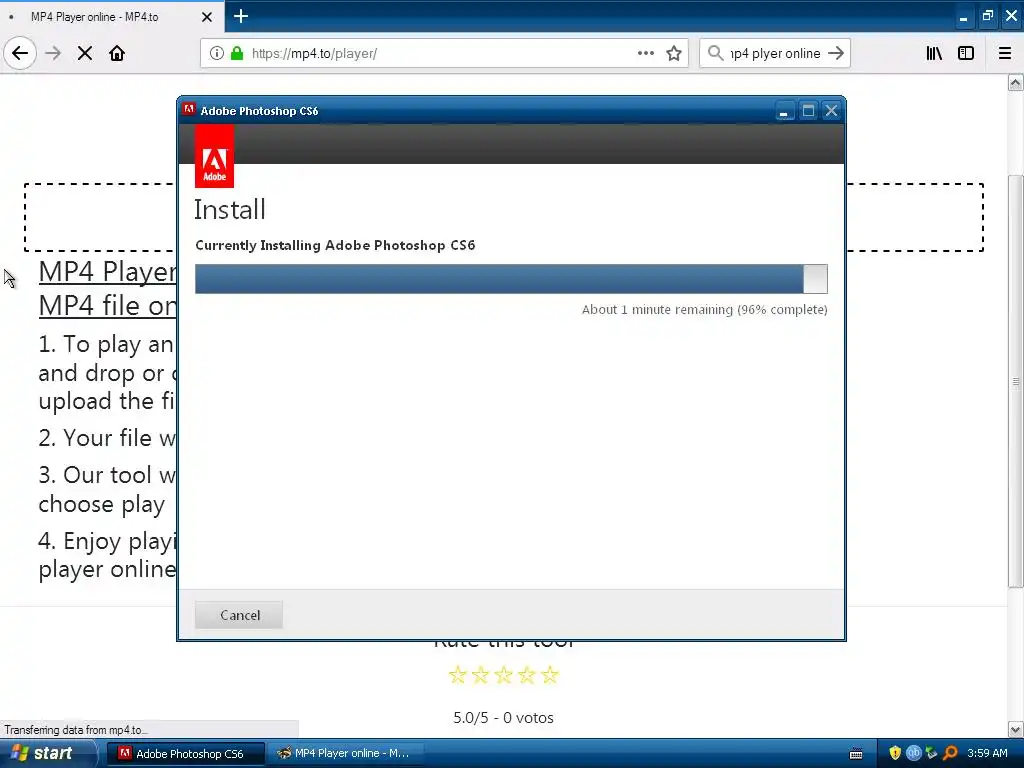This screenshot has height=768, width=1024.
Task: Submit search with the arrow button
Action: tap(836, 53)
